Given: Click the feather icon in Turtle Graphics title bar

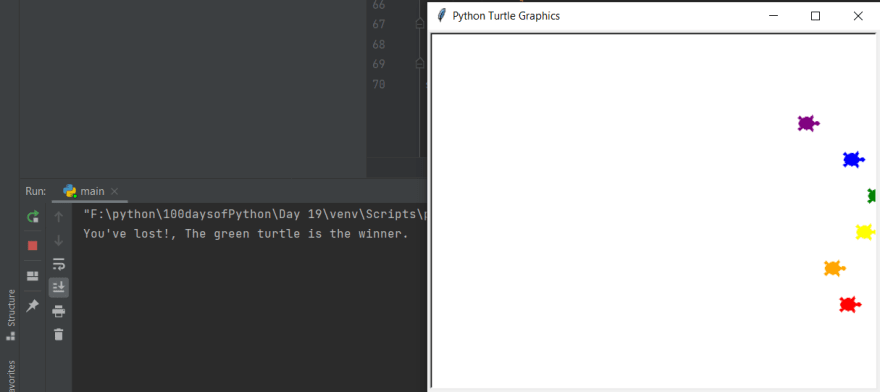Looking at the screenshot, I should click(442, 16).
